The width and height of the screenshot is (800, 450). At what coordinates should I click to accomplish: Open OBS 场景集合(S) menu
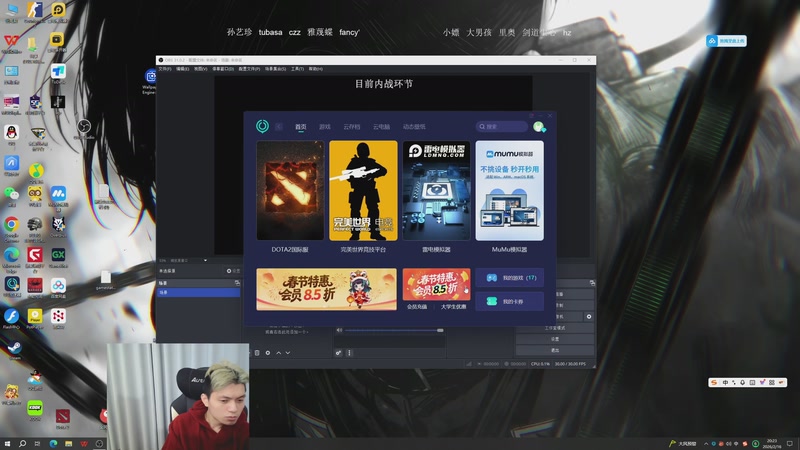276,69
